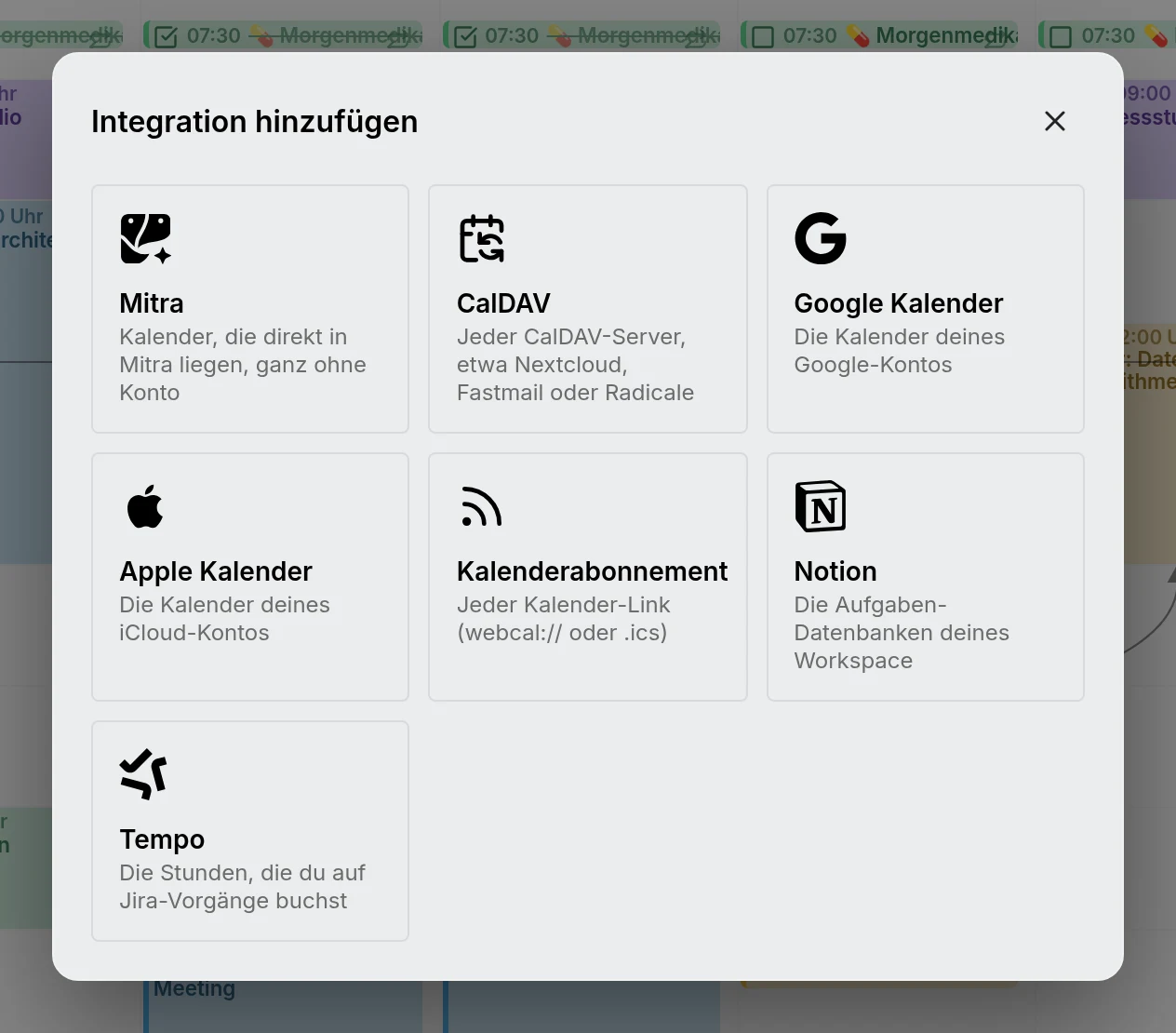Add the Apple Kalender integration title

tap(216, 571)
